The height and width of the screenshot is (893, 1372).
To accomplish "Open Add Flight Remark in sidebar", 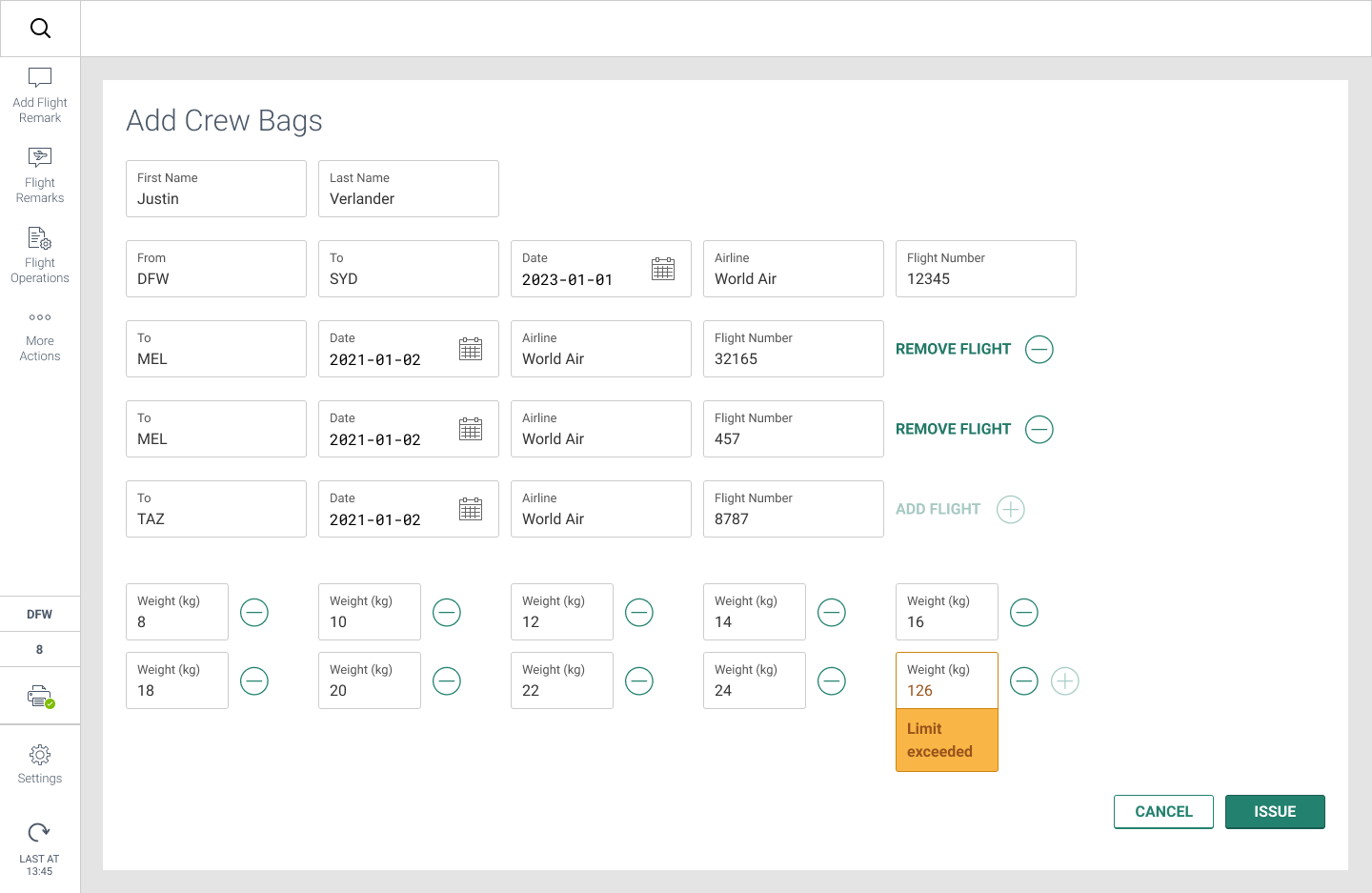I will [40, 96].
